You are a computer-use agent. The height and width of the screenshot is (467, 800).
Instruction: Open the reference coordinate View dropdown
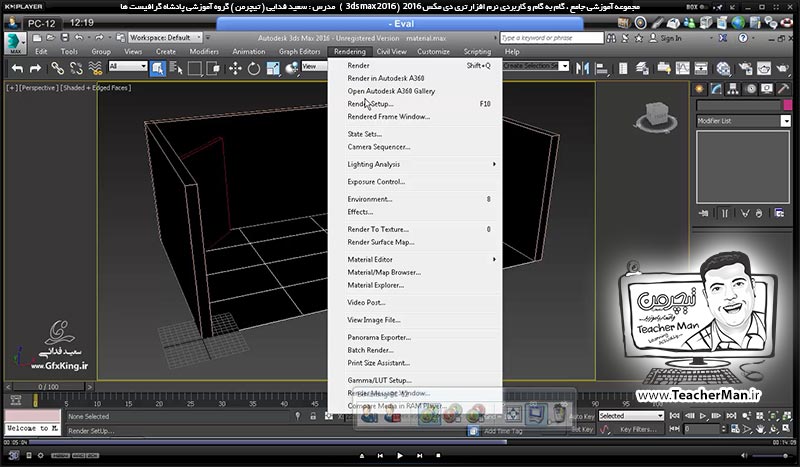click(x=314, y=66)
